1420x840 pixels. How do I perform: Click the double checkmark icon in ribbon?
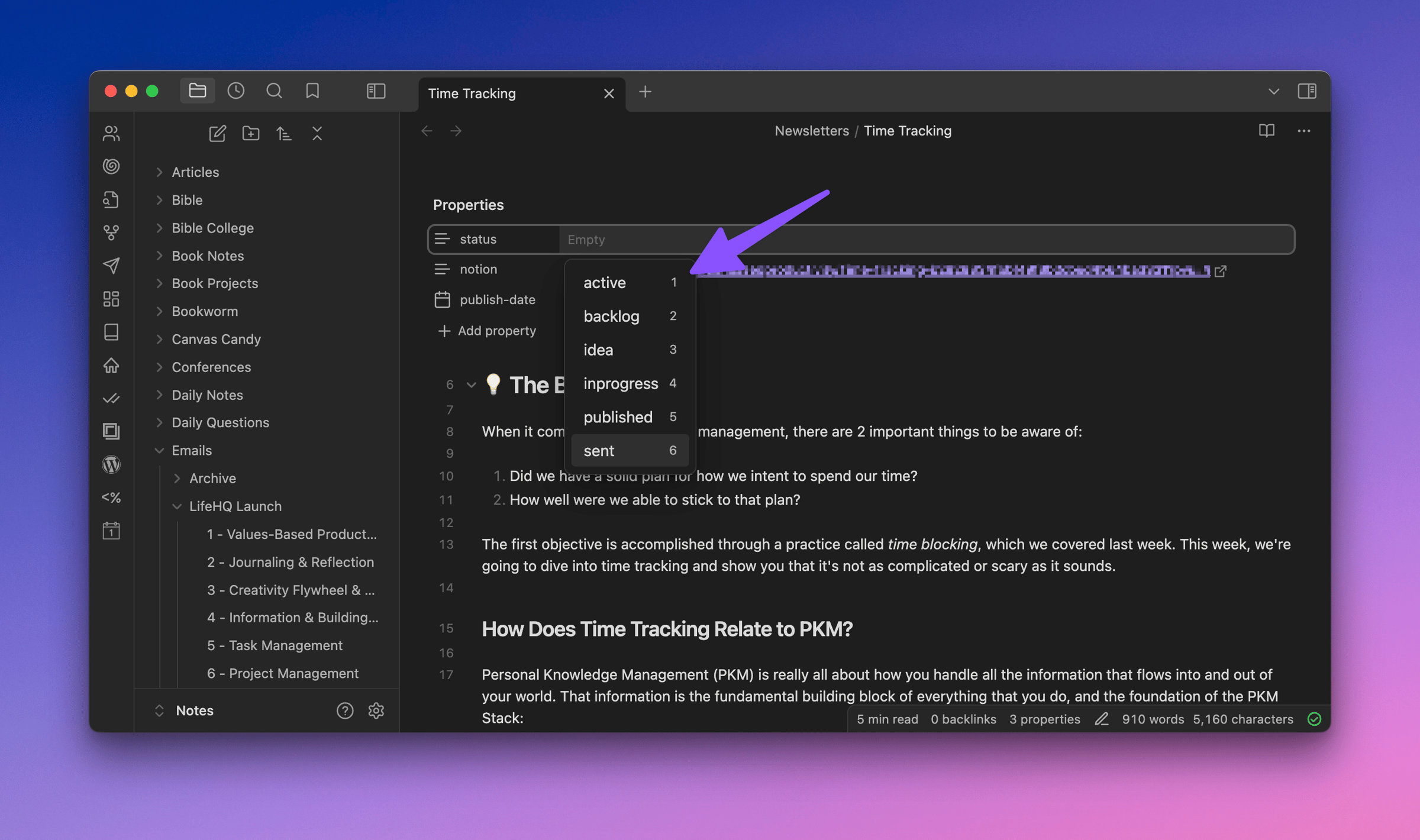click(x=111, y=398)
